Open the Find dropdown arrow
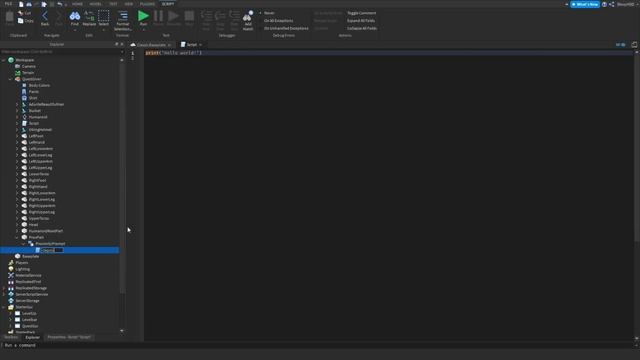Viewport: 640px width, 360px height. [75, 30]
